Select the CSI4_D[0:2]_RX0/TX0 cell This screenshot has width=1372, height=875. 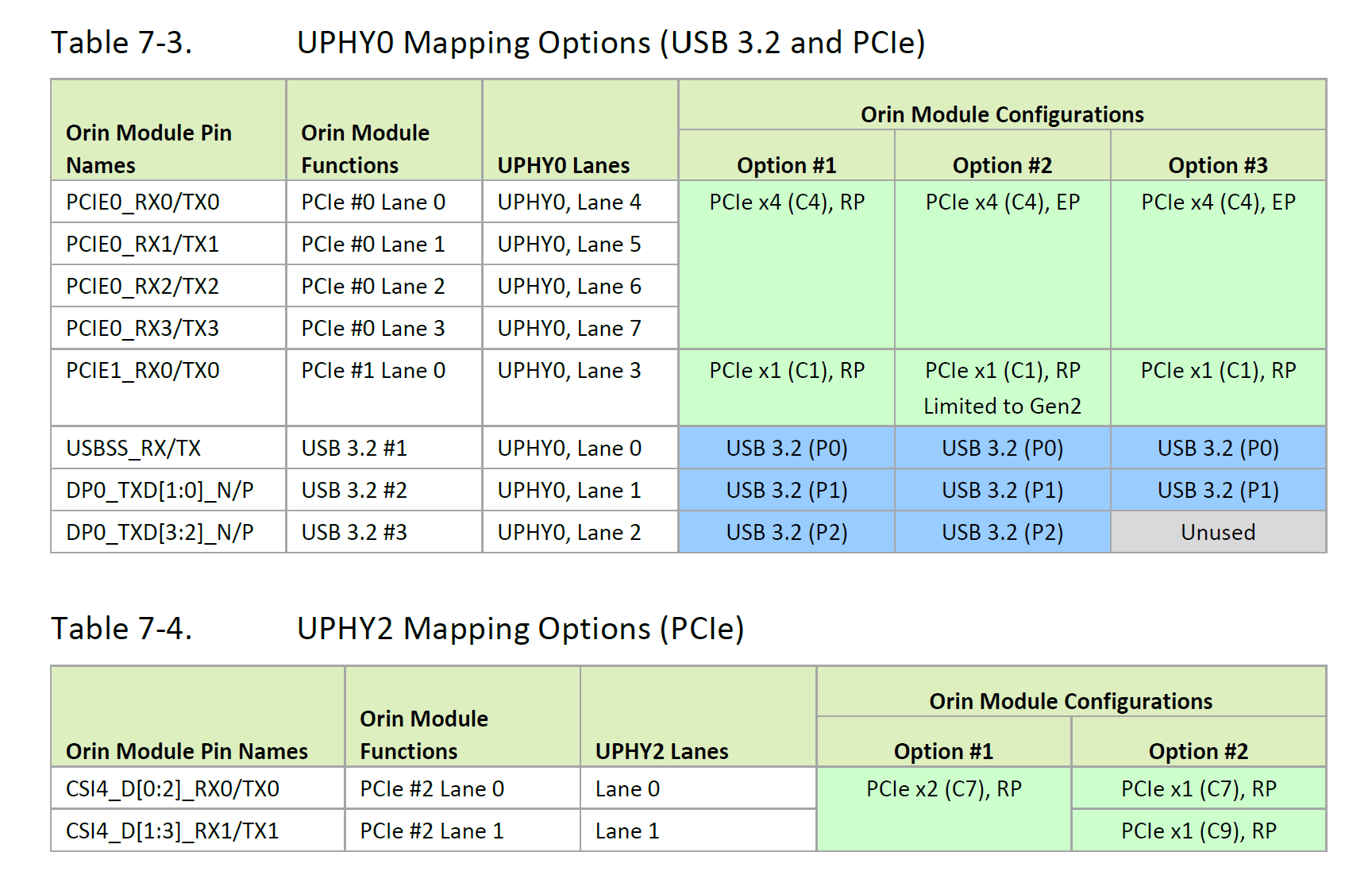[198, 788]
